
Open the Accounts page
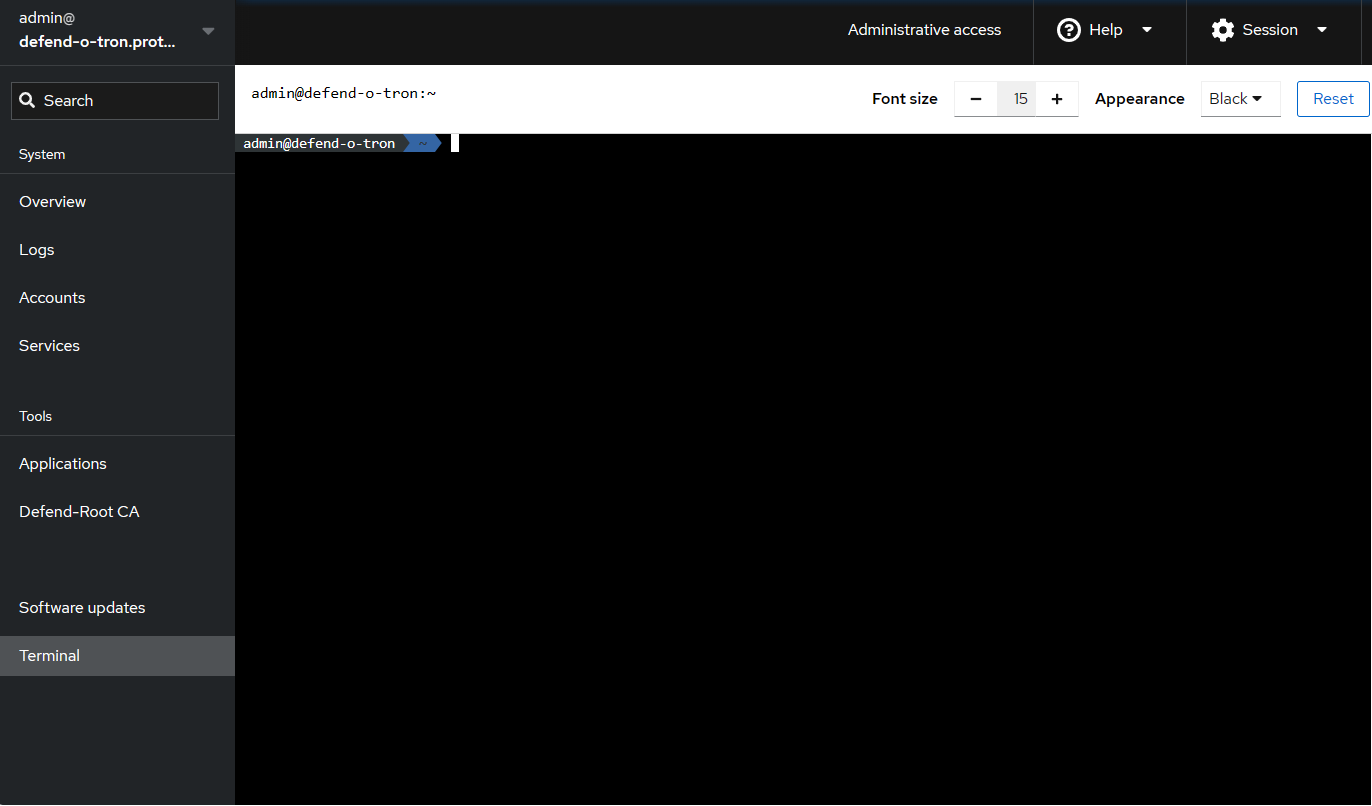[x=51, y=297]
